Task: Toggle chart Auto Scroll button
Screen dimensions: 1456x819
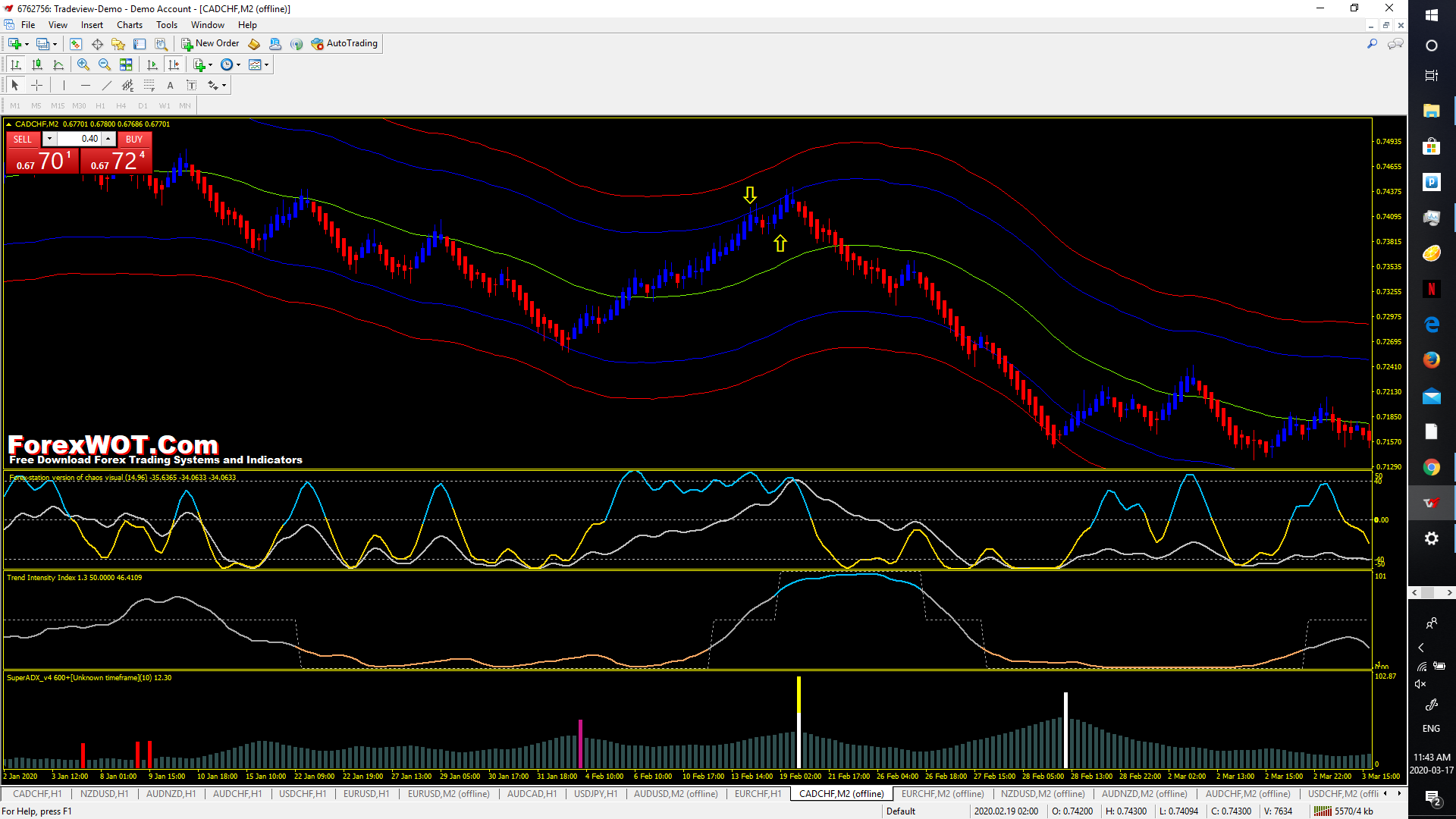Action: (x=152, y=65)
